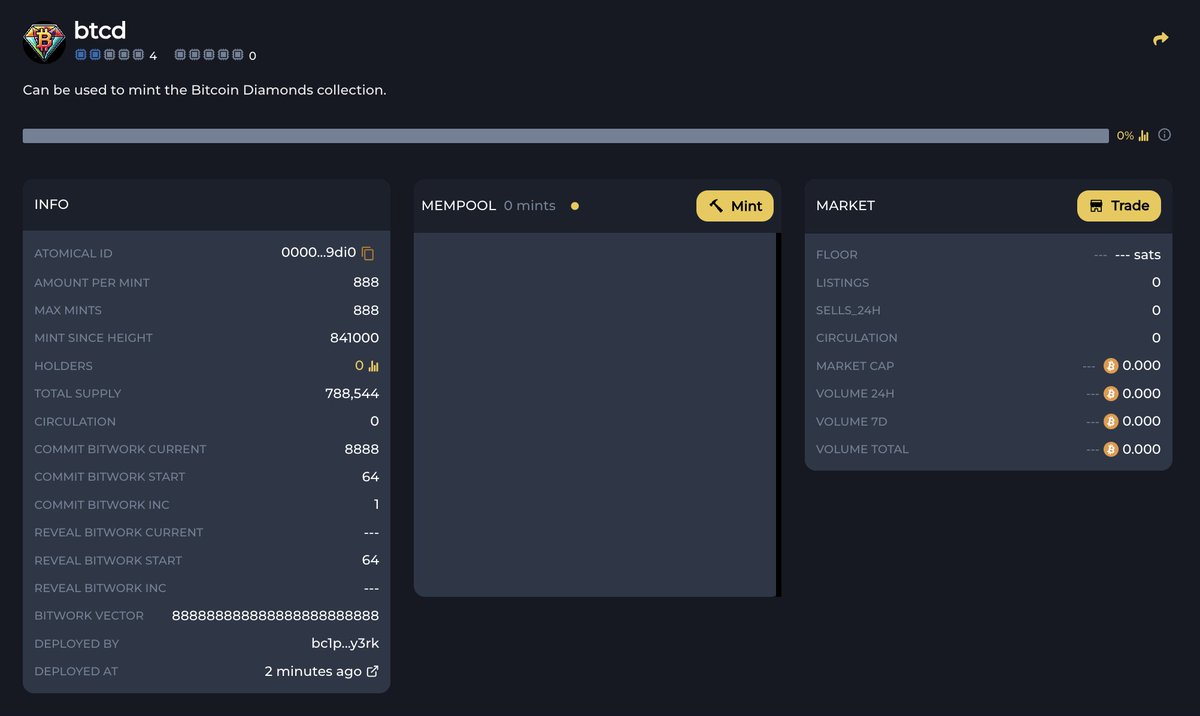This screenshot has width=1200, height=716.
Task: Open the chart icon next to 0%
Action: point(1142,134)
